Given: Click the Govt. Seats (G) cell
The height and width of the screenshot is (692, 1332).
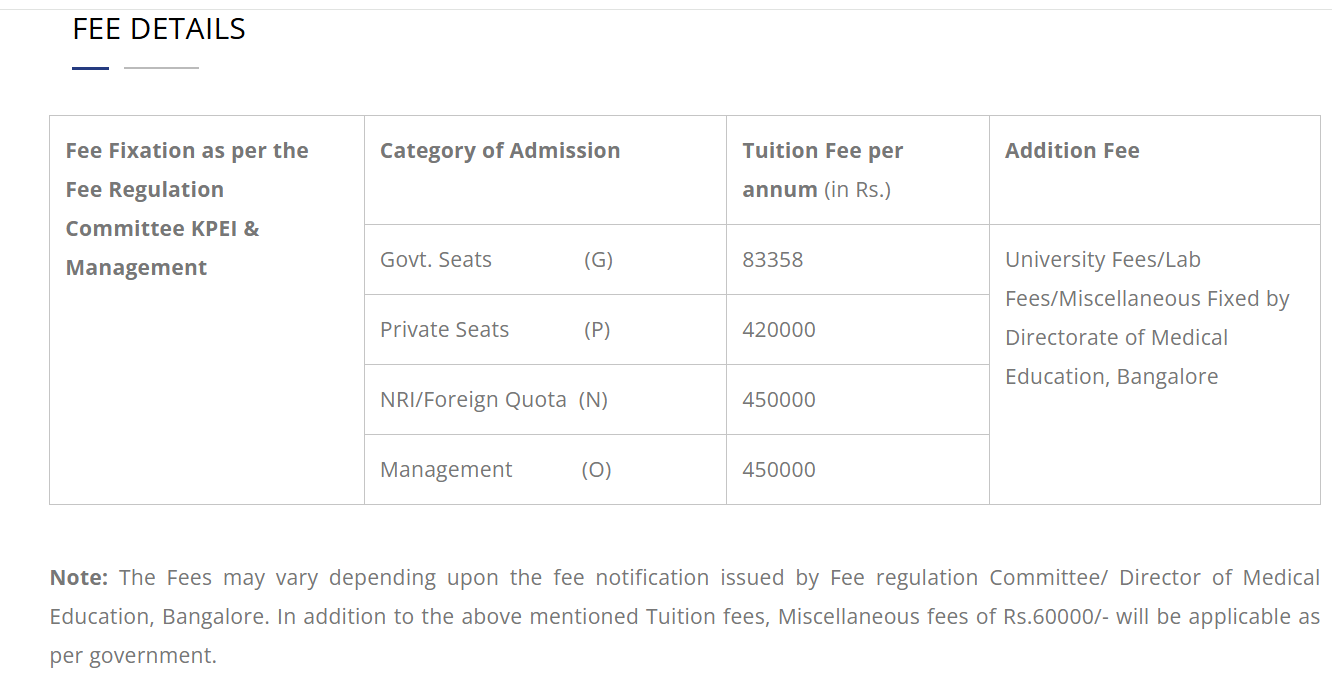Looking at the screenshot, I should coord(496,260).
